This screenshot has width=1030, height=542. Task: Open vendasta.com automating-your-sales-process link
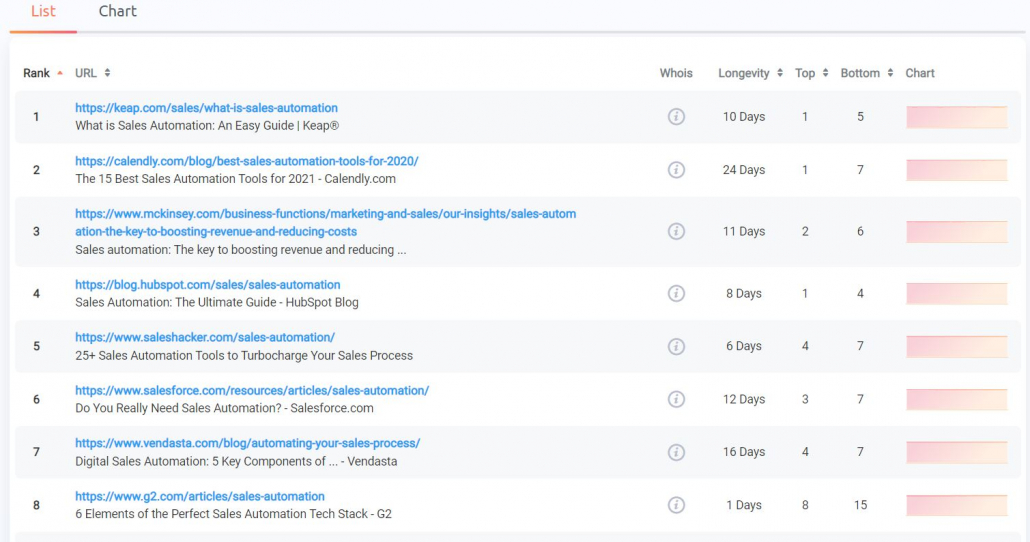pos(248,443)
